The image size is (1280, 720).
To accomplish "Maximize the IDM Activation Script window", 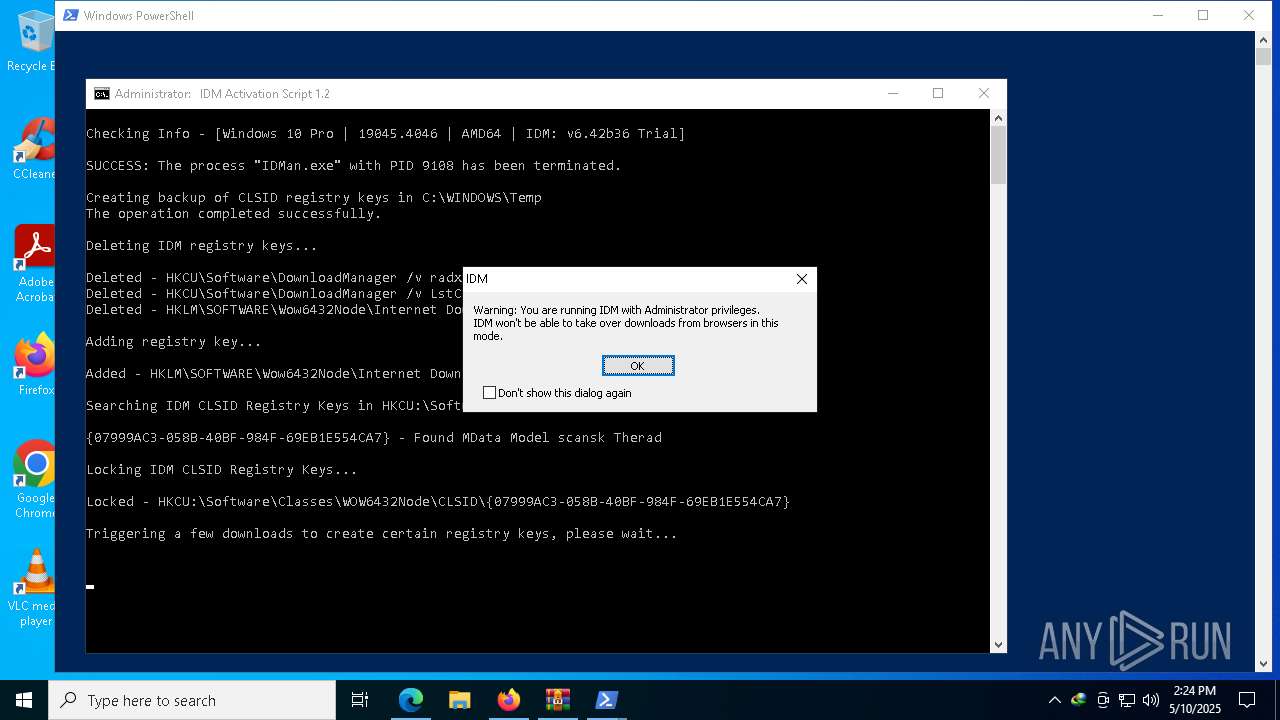I will click(938, 94).
